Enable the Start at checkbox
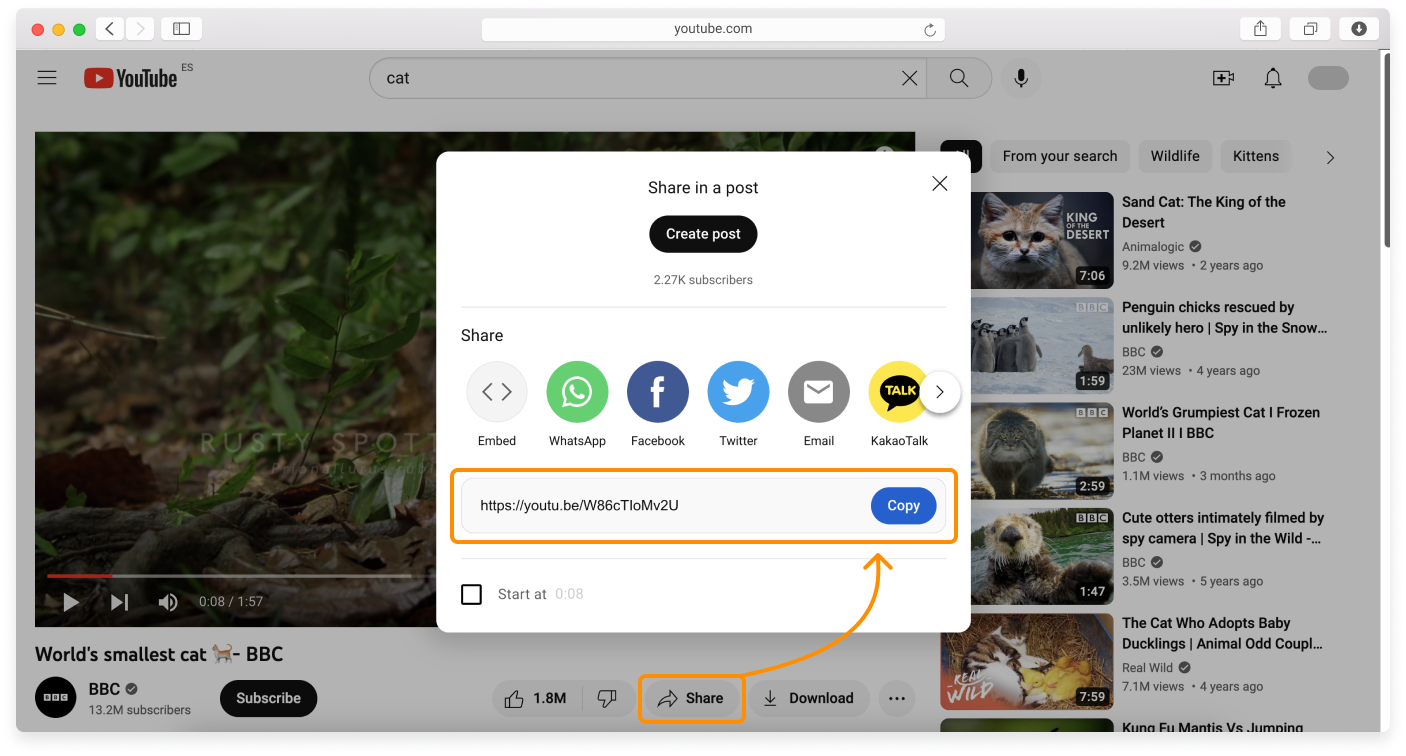 coord(471,594)
